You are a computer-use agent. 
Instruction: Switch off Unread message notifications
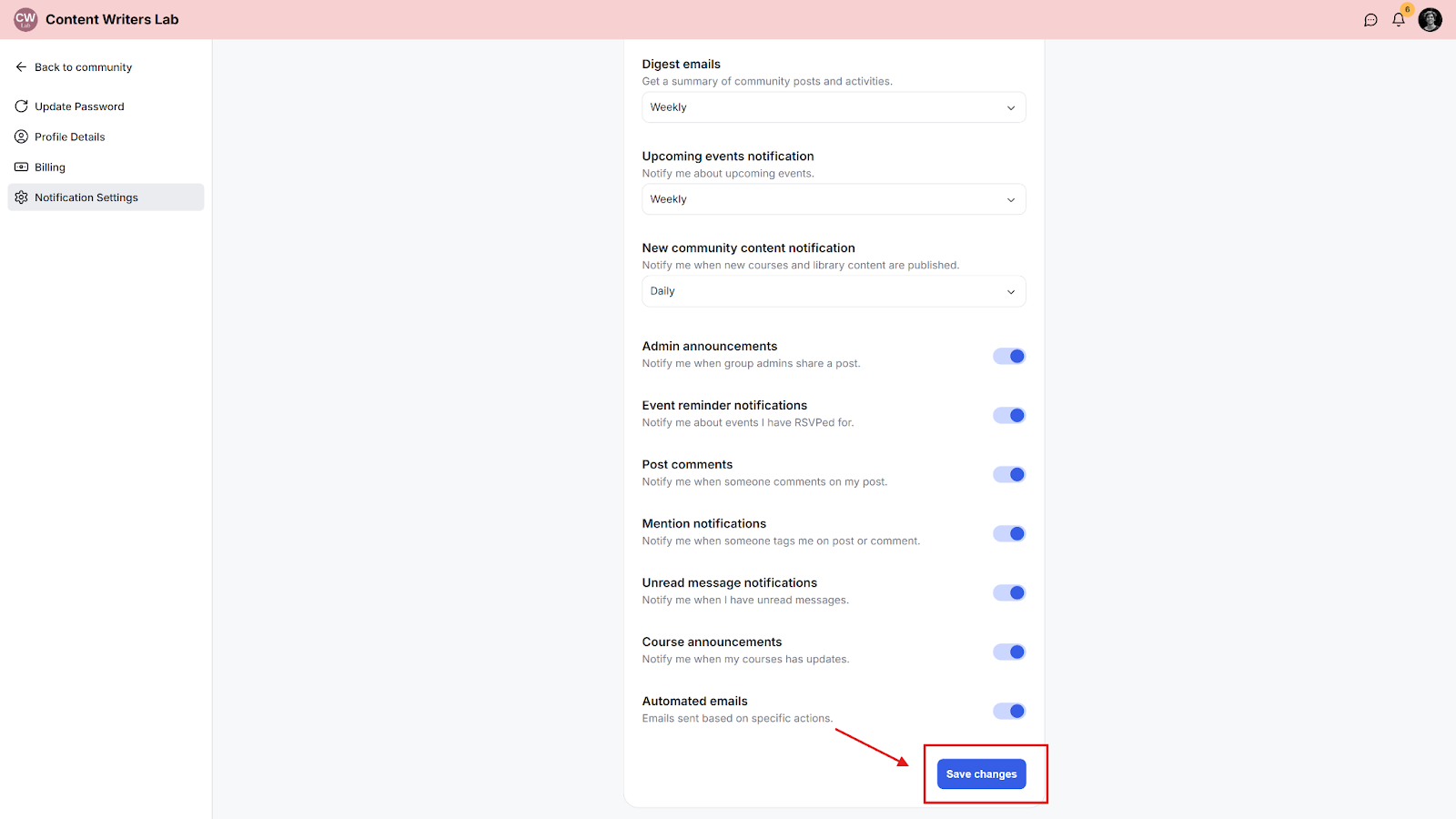click(1009, 592)
